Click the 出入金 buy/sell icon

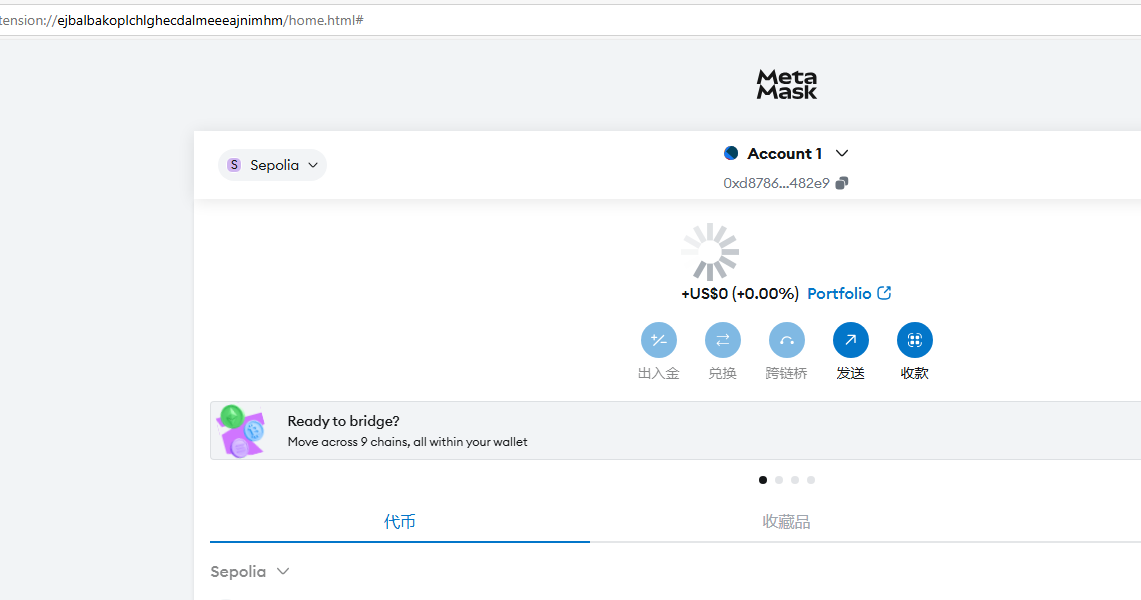point(659,340)
